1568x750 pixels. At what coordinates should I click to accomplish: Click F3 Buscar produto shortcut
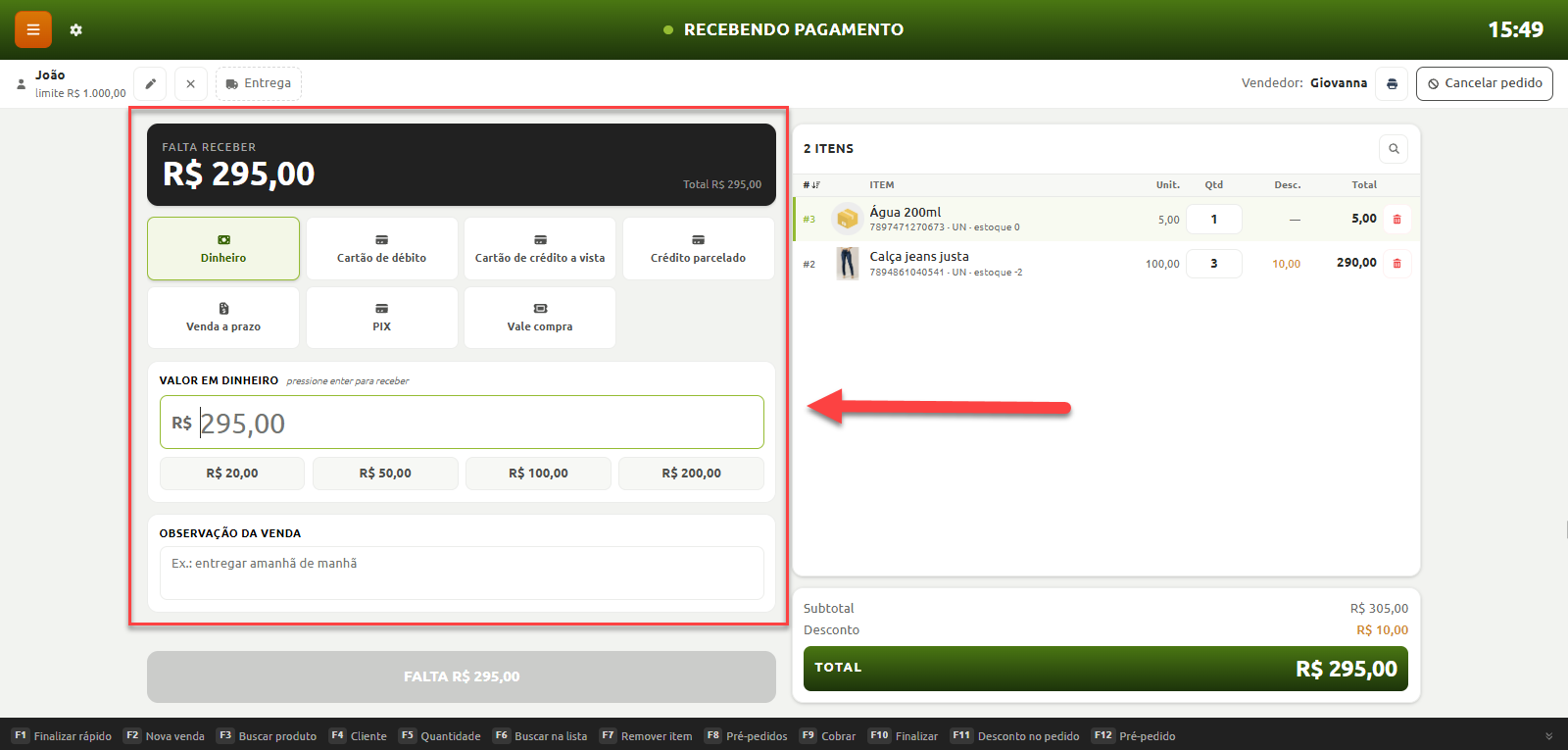267,736
